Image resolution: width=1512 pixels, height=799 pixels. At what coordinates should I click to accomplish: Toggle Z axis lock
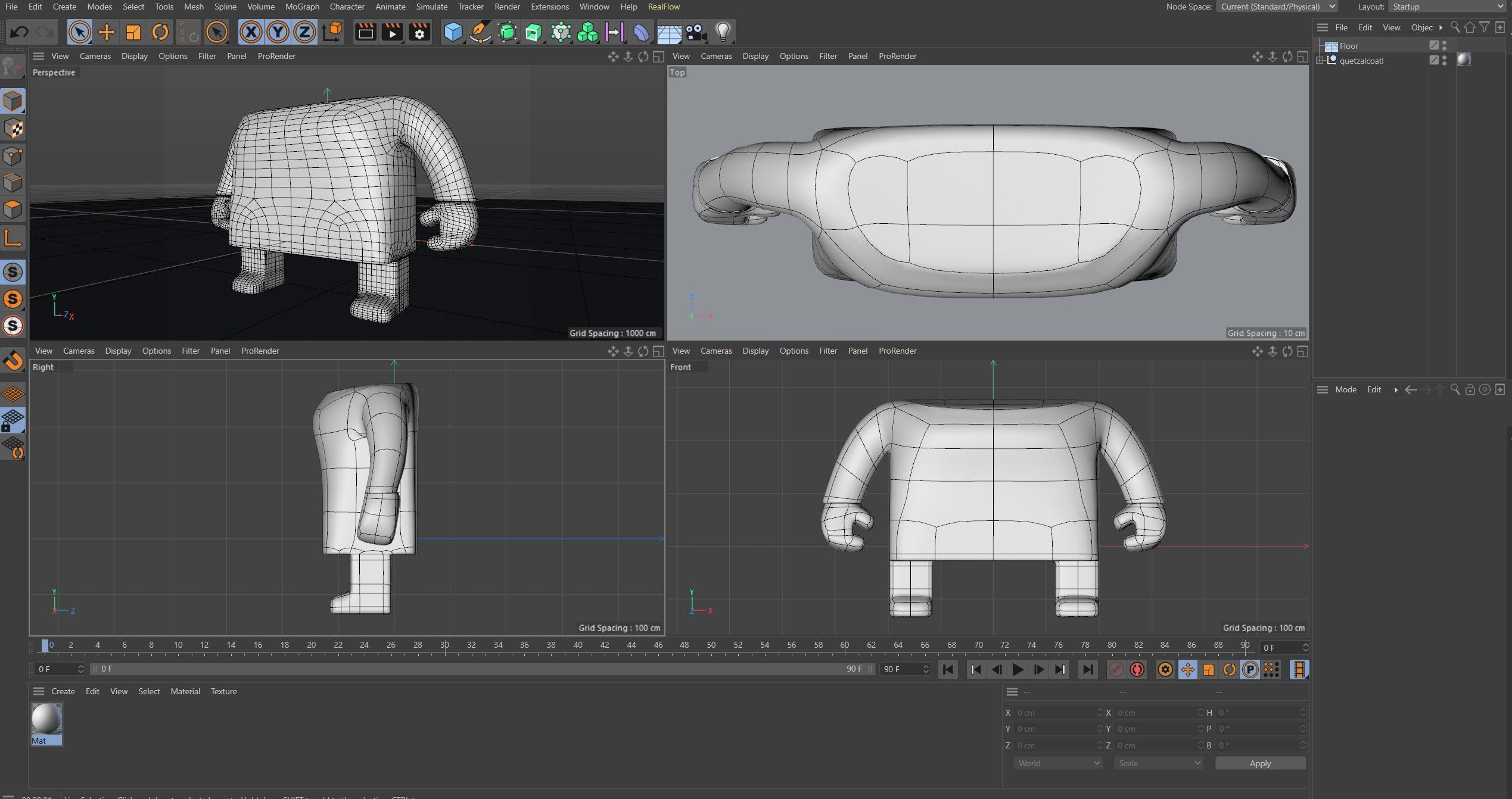click(304, 32)
